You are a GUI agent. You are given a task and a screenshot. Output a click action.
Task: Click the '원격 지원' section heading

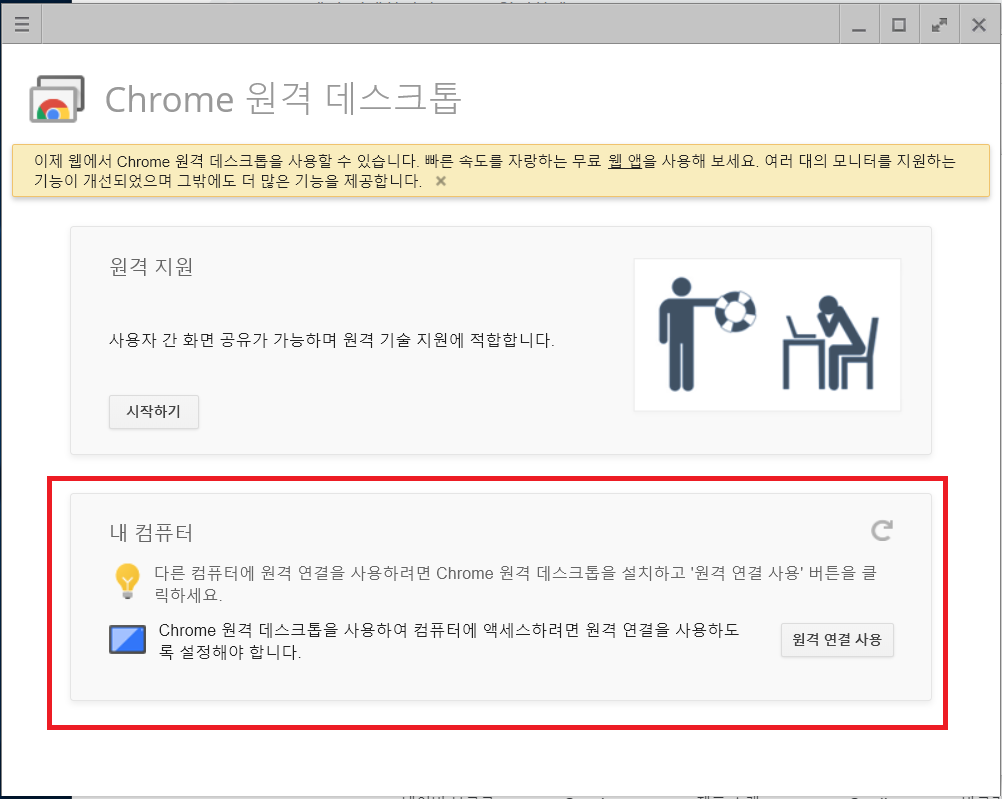(x=151, y=267)
